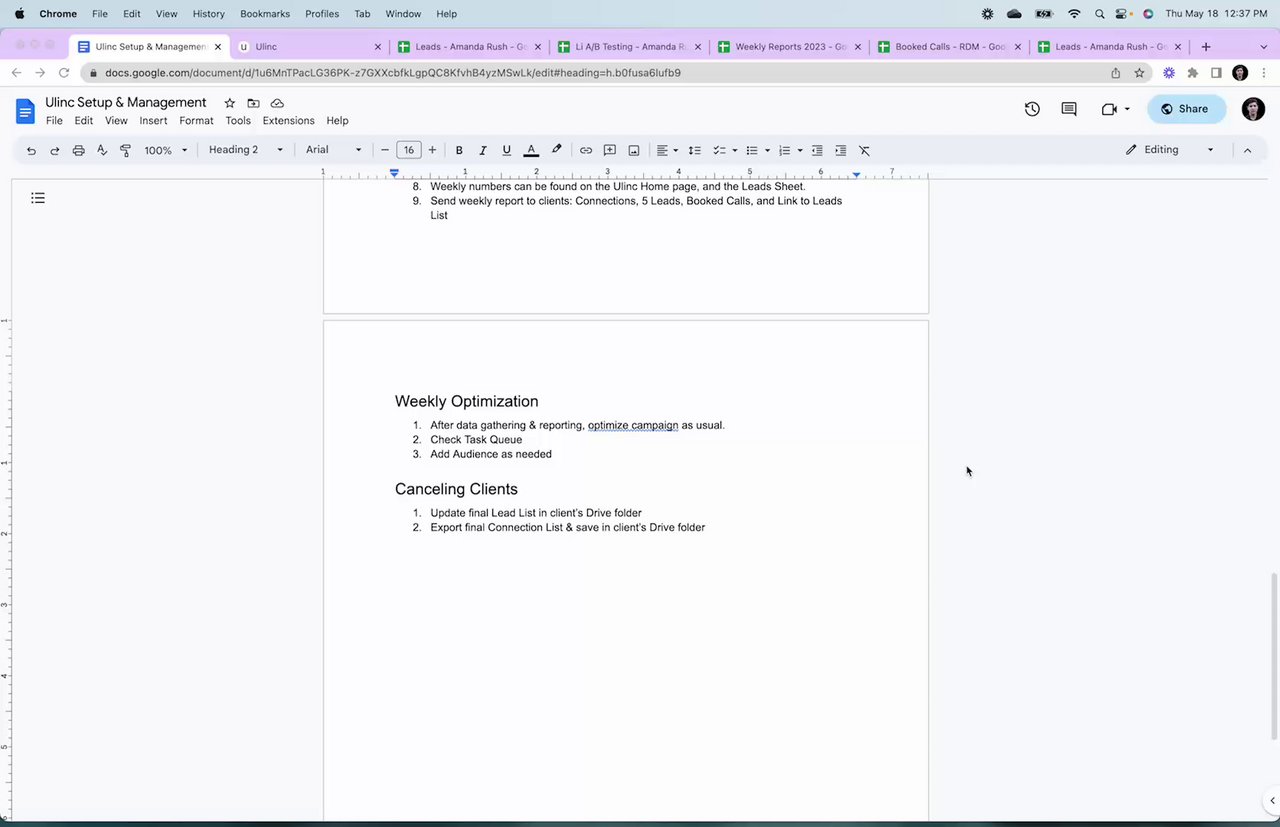This screenshot has width=1280, height=827.
Task: Open the Extensions menu in Google Docs
Action: coord(288,121)
